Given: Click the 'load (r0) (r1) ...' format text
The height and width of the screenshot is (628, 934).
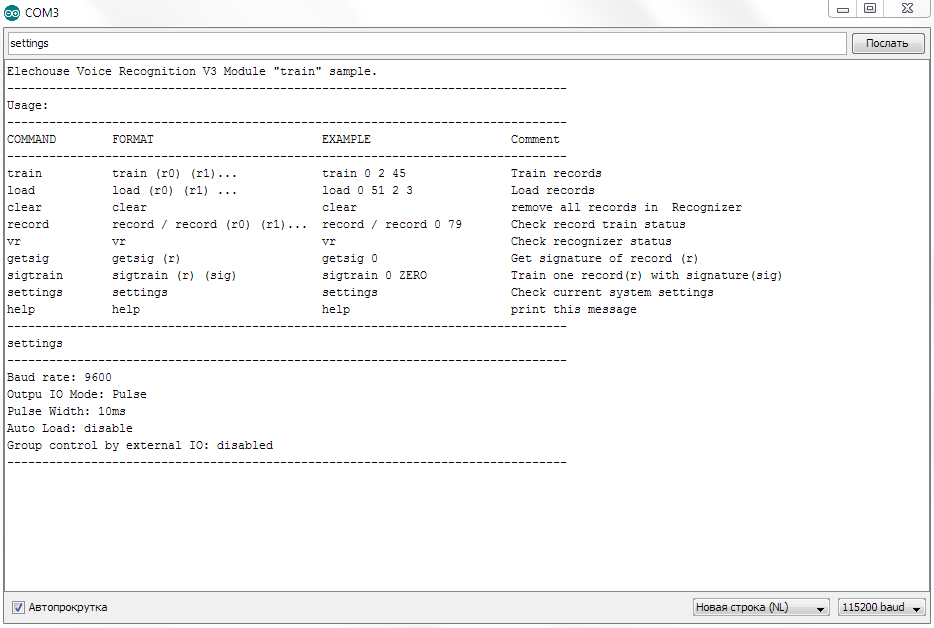Looking at the screenshot, I should point(175,191).
